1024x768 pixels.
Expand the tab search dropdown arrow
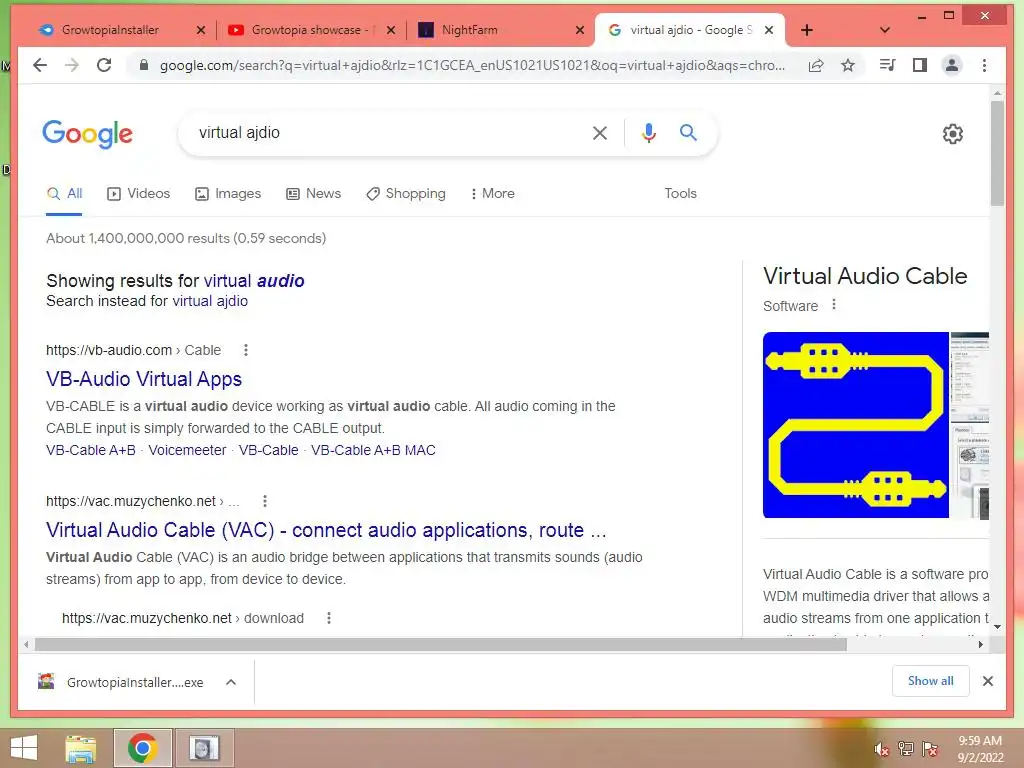(885, 30)
